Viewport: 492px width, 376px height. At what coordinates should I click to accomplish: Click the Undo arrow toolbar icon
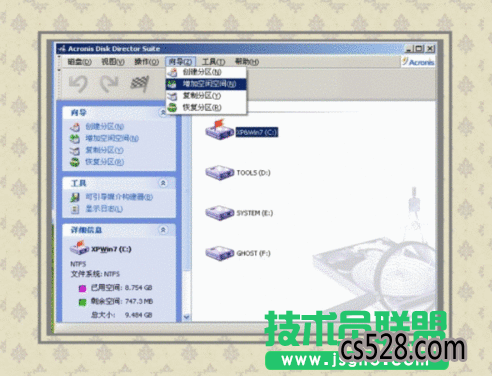click(x=78, y=83)
